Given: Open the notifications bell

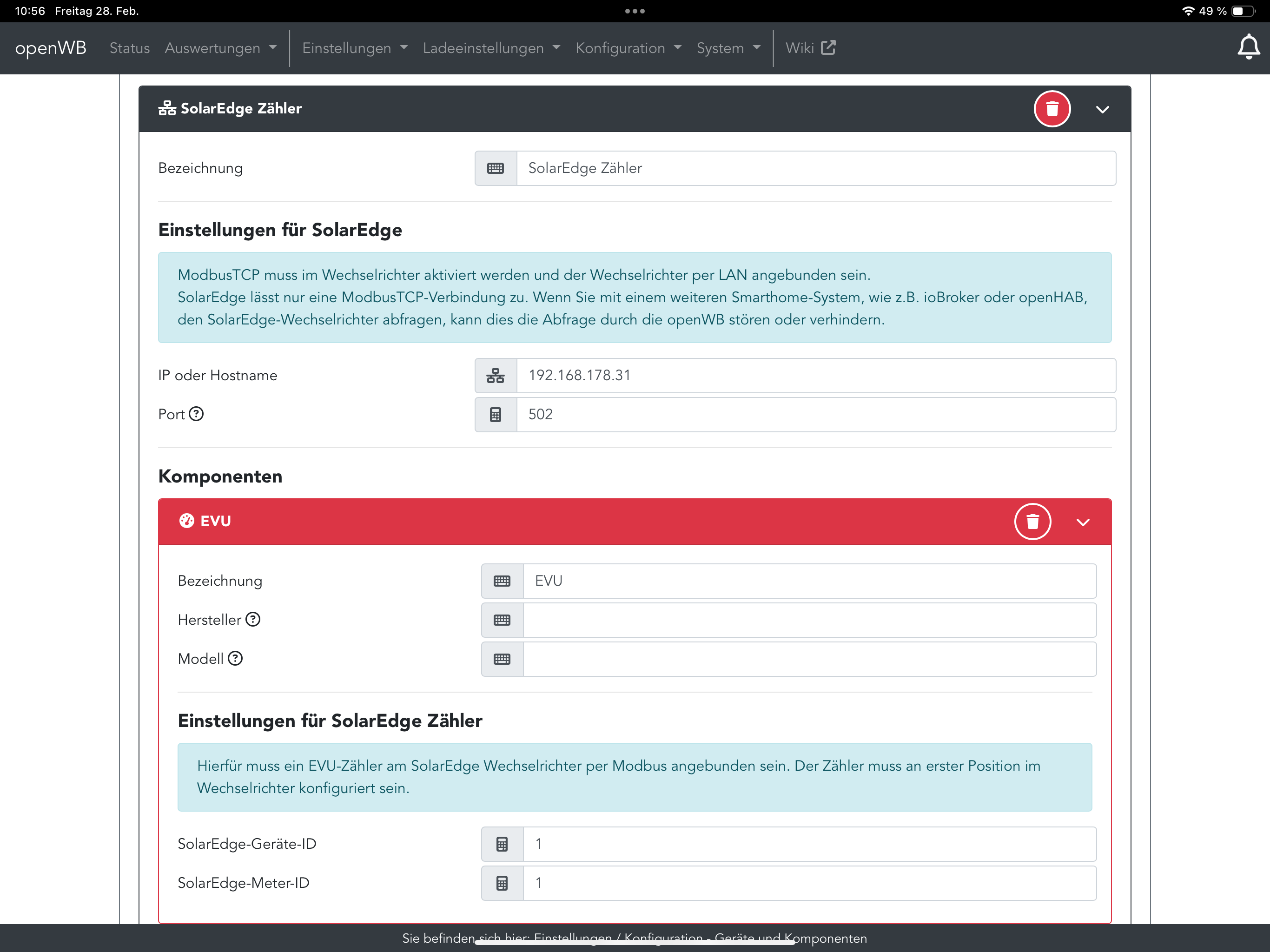Looking at the screenshot, I should [1248, 47].
